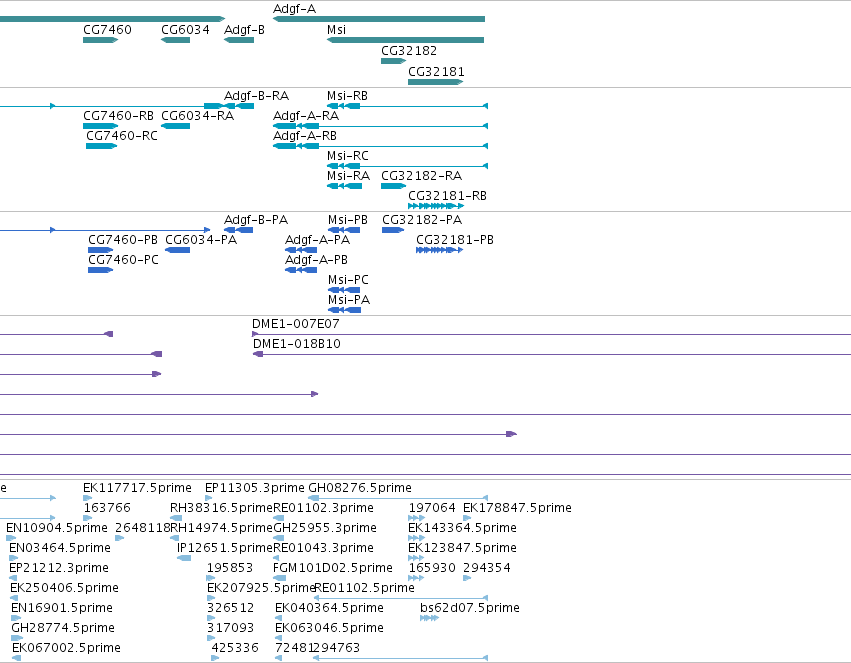Click the CG6034 gene label
The height and width of the screenshot is (663, 851).
point(185,30)
